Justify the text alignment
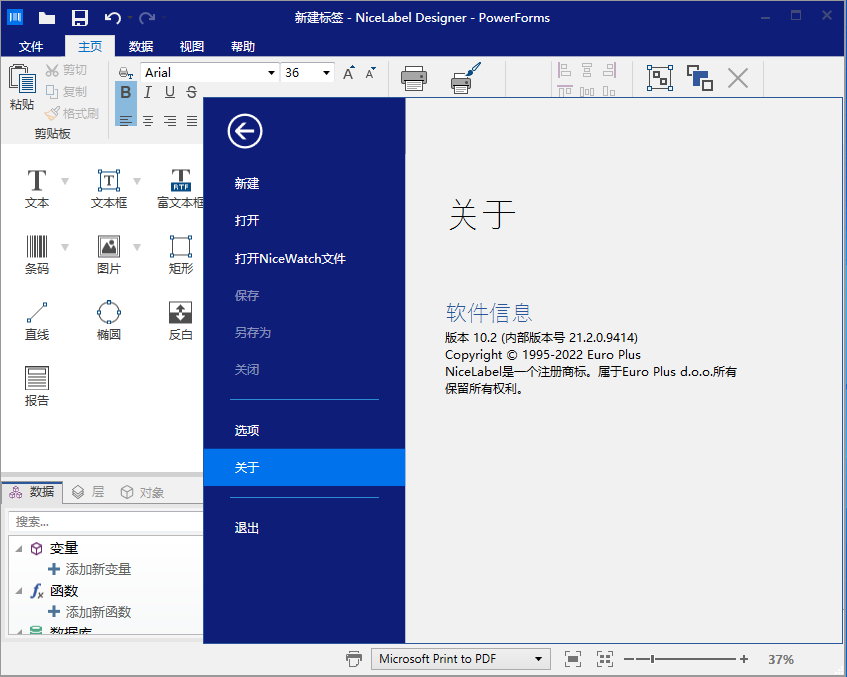This screenshot has height=677, width=847. pos(192,120)
